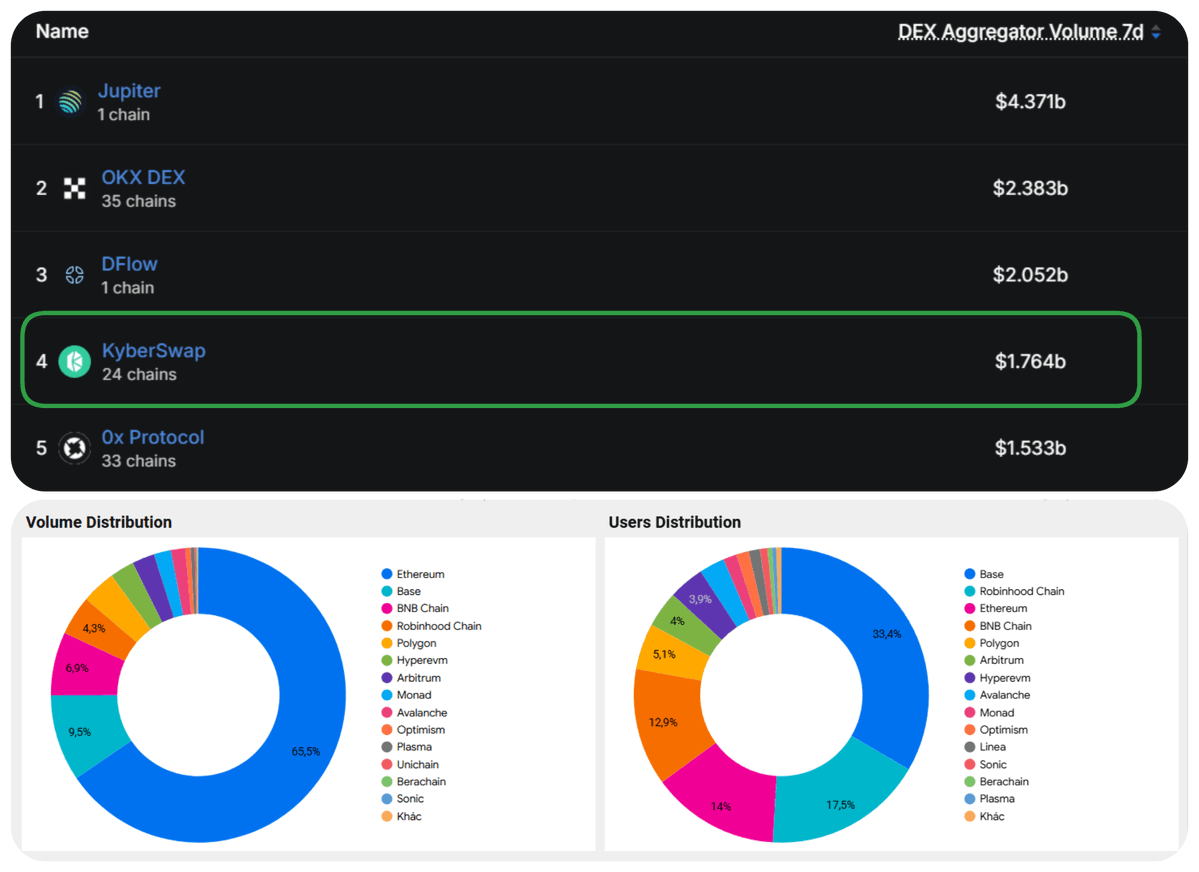Click the '24 chains' text under KyberSwap
Image resolution: width=1199 pixels, height=872 pixels.
click(x=139, y=375)
